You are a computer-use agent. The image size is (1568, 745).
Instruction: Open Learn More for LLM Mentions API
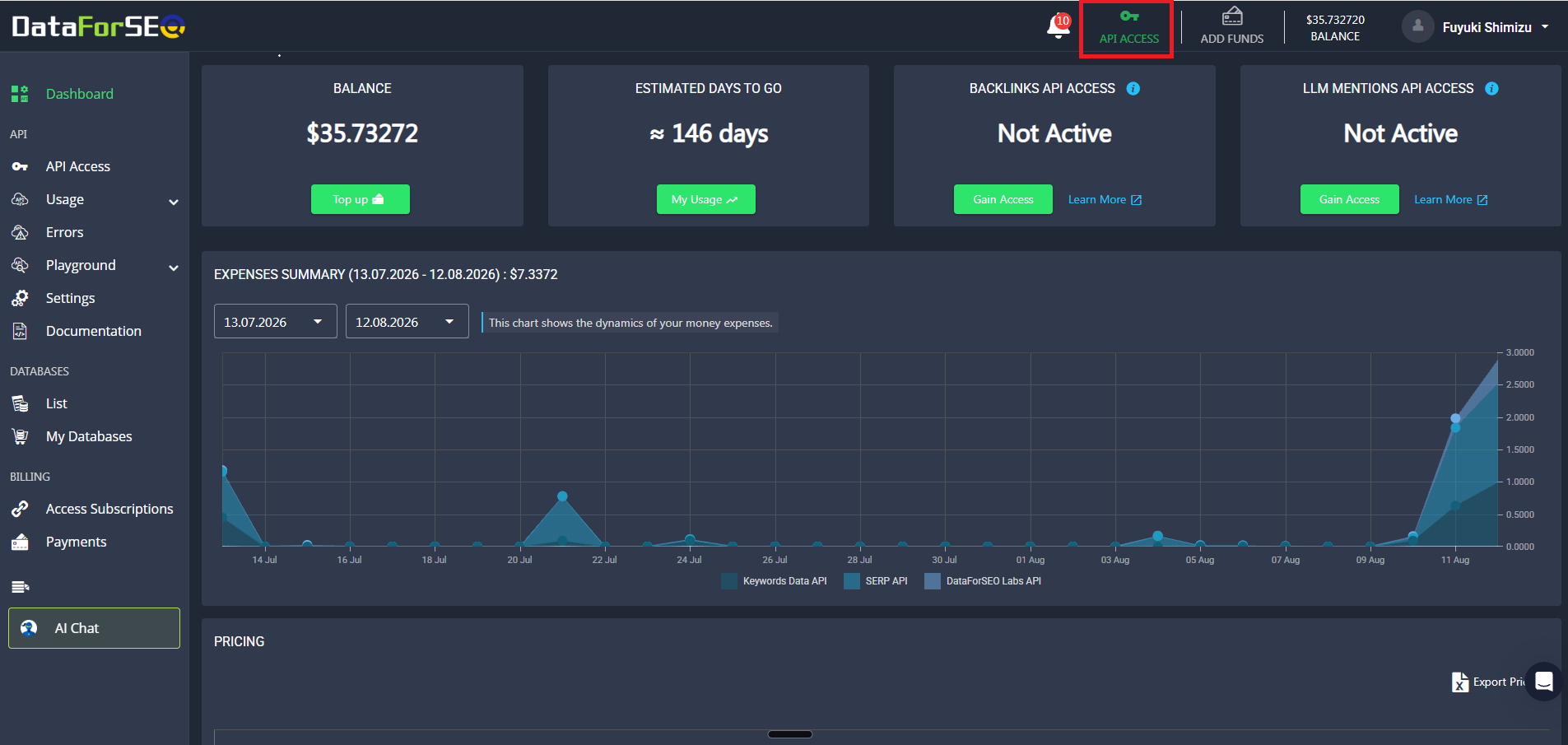click(1451, 199)
